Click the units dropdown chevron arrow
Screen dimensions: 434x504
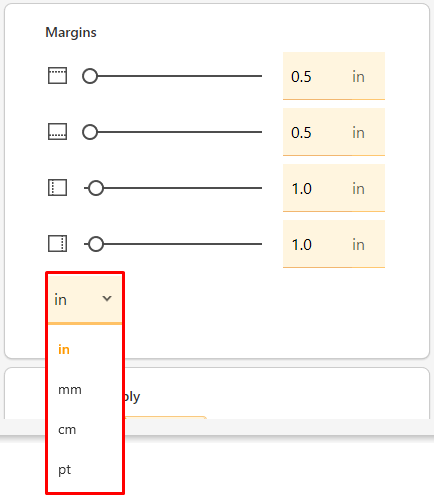[x=107, y=298]
